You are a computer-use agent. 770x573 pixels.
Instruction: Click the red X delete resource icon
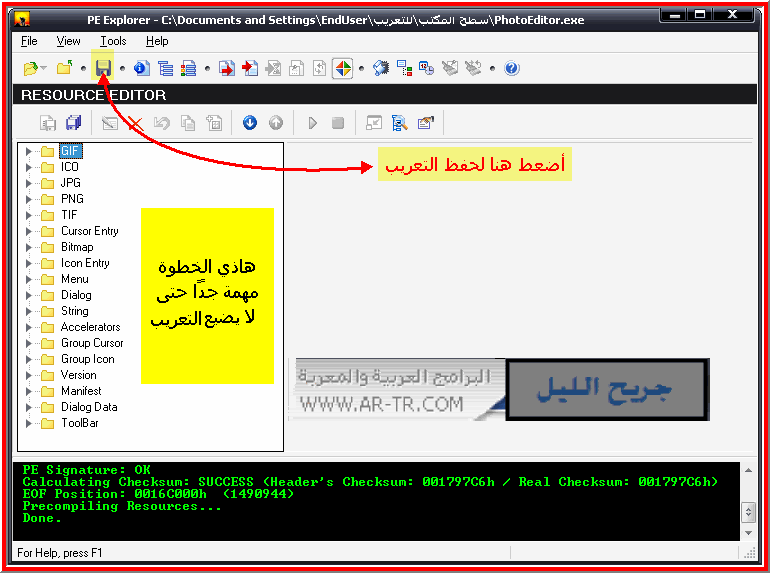tap(135, 123)
